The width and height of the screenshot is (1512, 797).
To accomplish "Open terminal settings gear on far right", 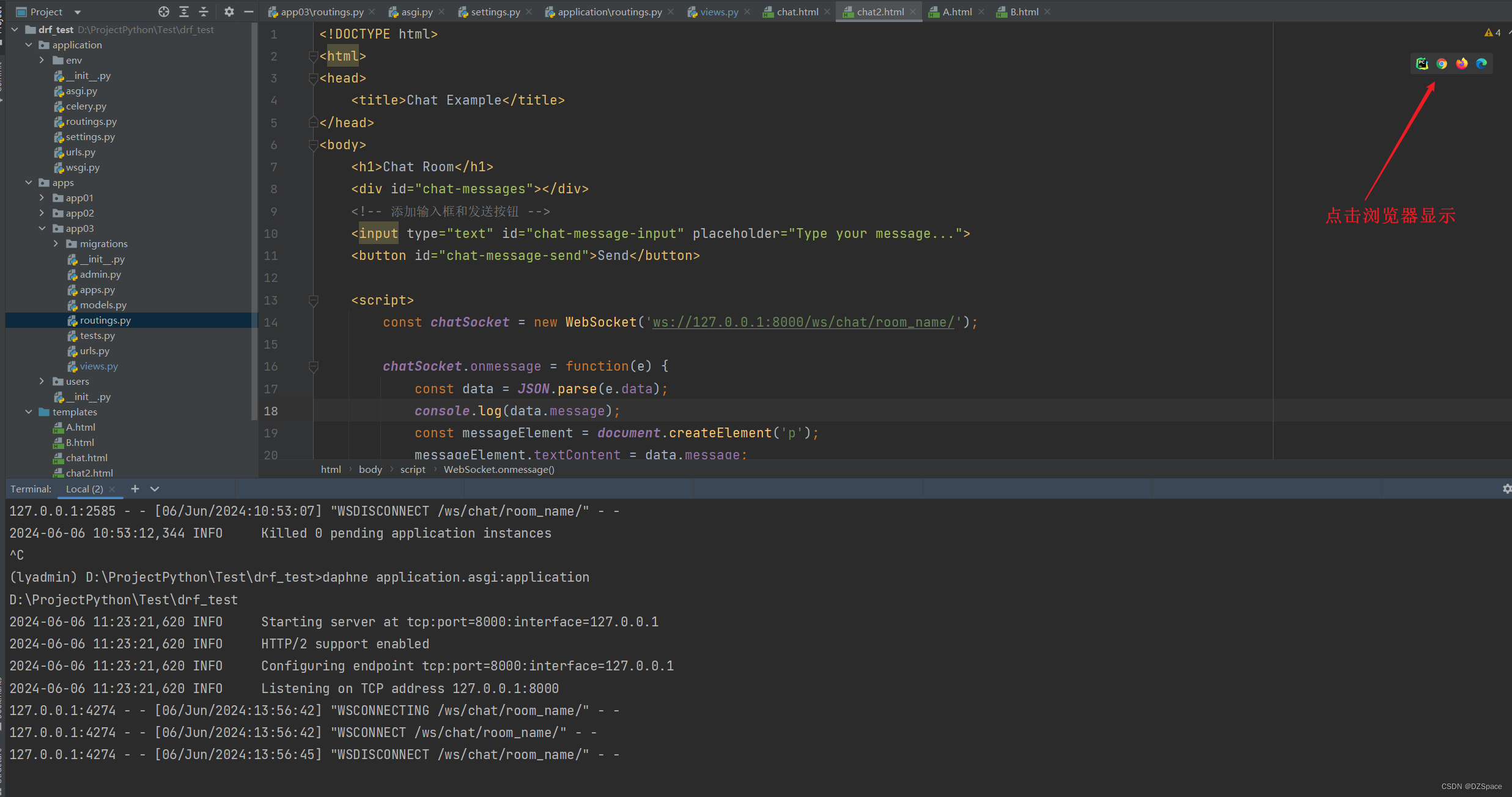I will [1506, 489].
